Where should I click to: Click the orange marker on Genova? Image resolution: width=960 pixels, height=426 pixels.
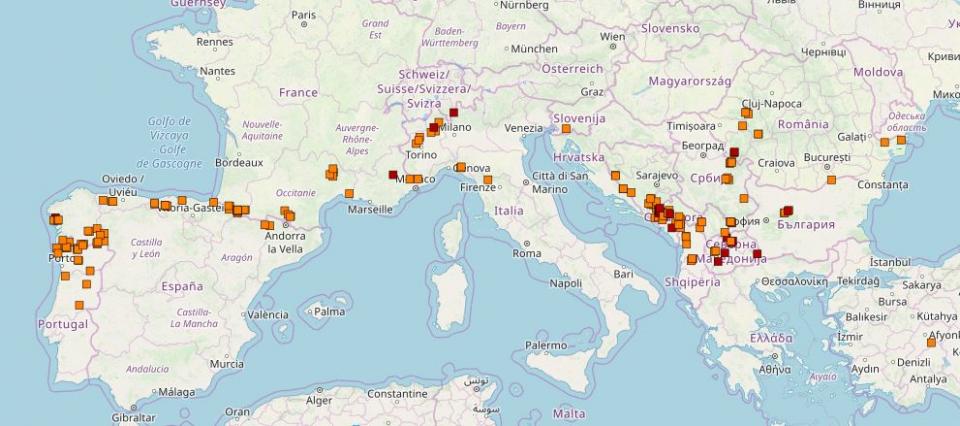[460, 168]
